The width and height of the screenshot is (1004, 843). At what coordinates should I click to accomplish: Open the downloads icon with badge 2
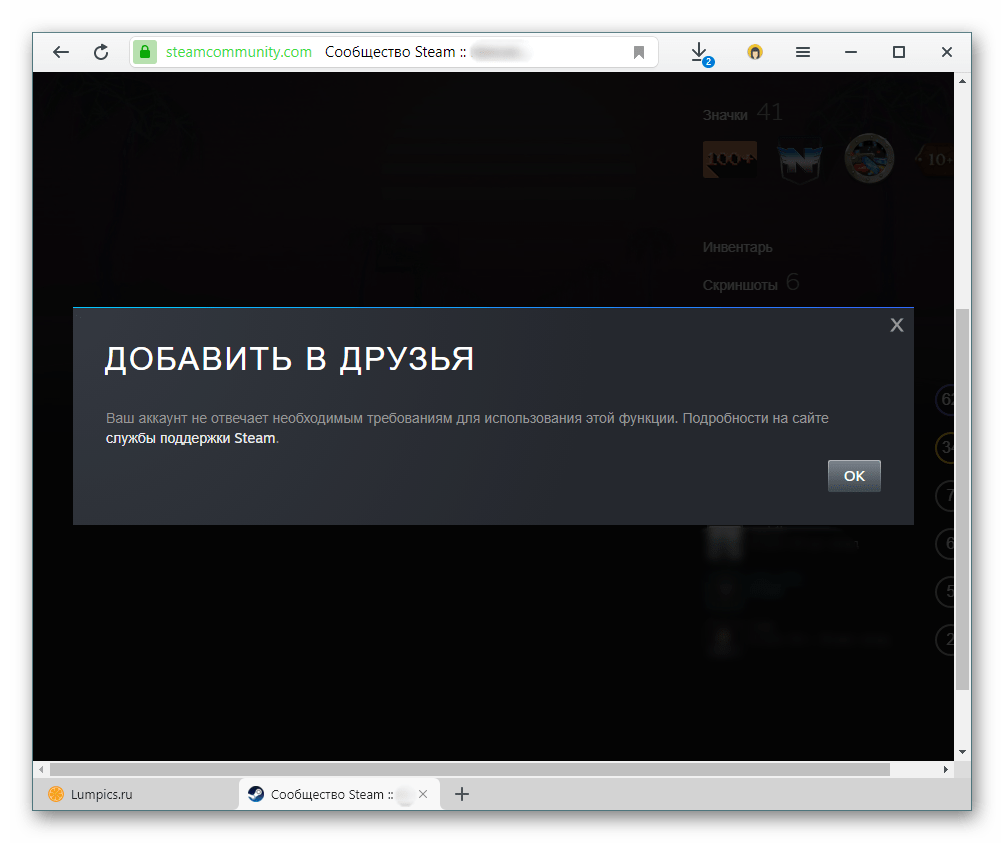tap(701, 54)
